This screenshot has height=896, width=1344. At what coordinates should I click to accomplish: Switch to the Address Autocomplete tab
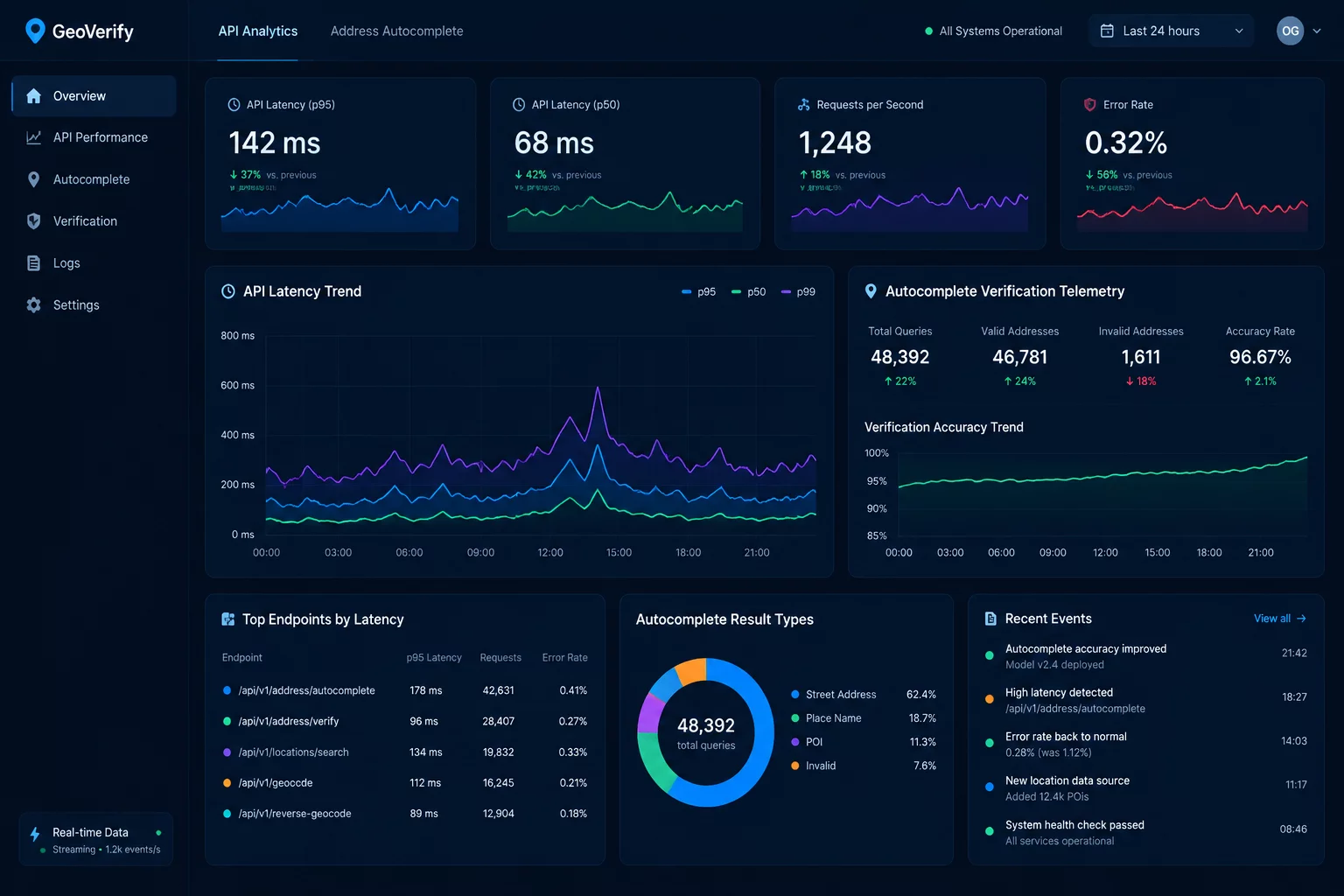pos(396,31)
